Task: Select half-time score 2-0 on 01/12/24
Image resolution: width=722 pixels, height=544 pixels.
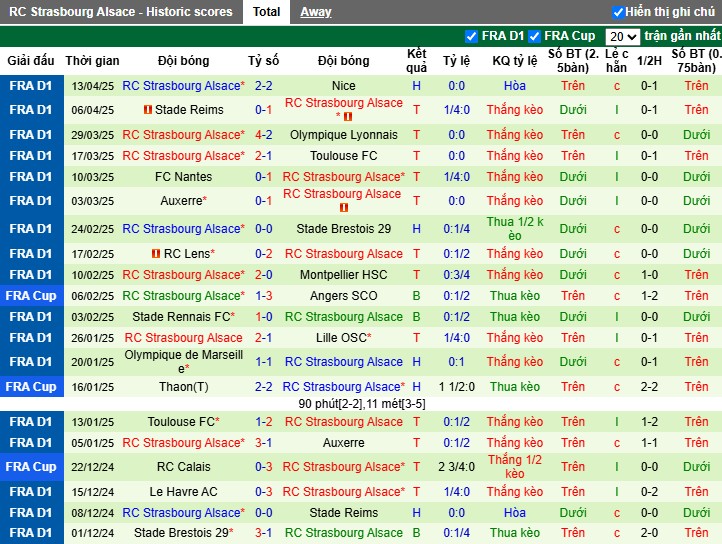Action: point(649,532)
